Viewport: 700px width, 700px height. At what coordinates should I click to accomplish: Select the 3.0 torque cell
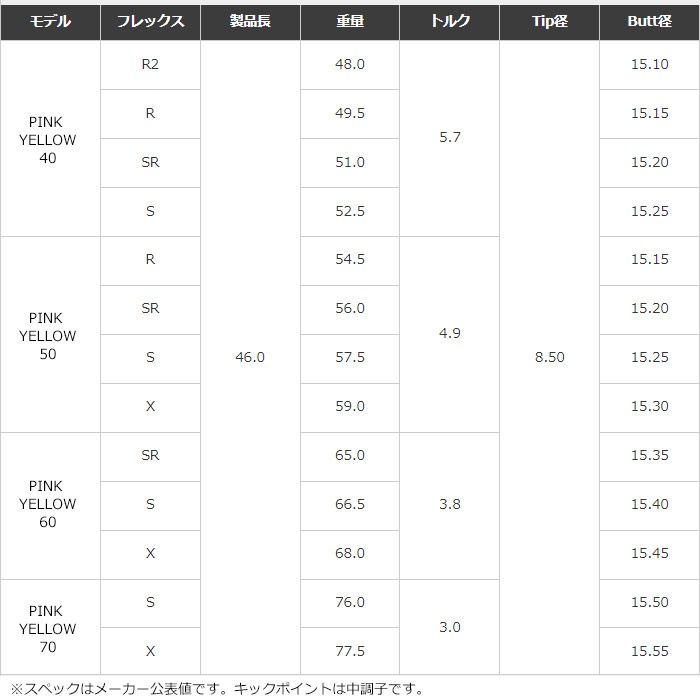point(450,627)
